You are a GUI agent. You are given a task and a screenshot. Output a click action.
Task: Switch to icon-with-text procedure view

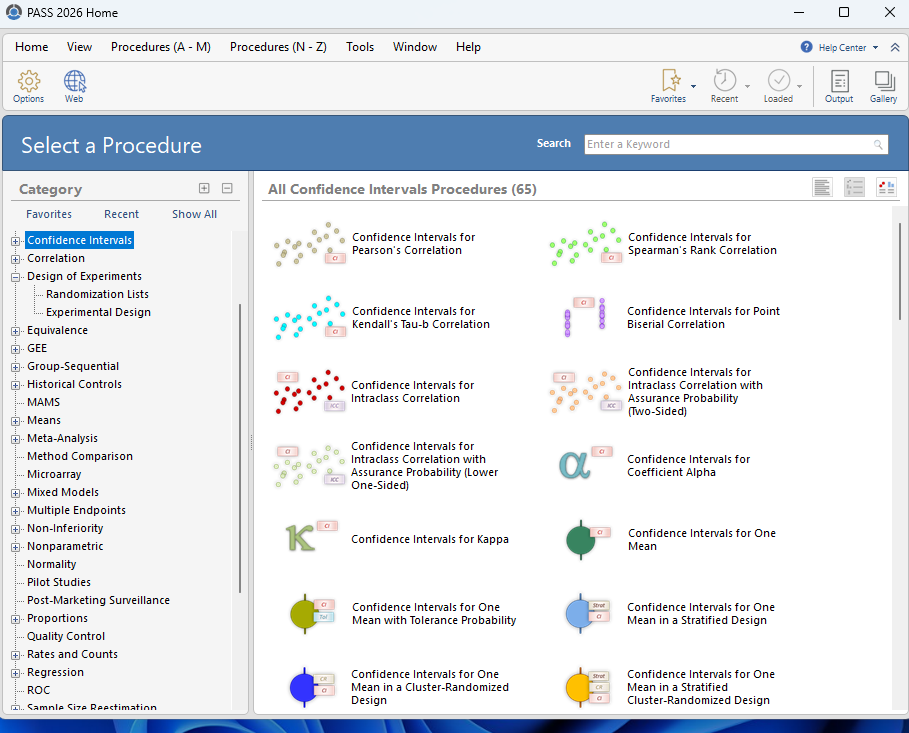(x=886, y=188)
